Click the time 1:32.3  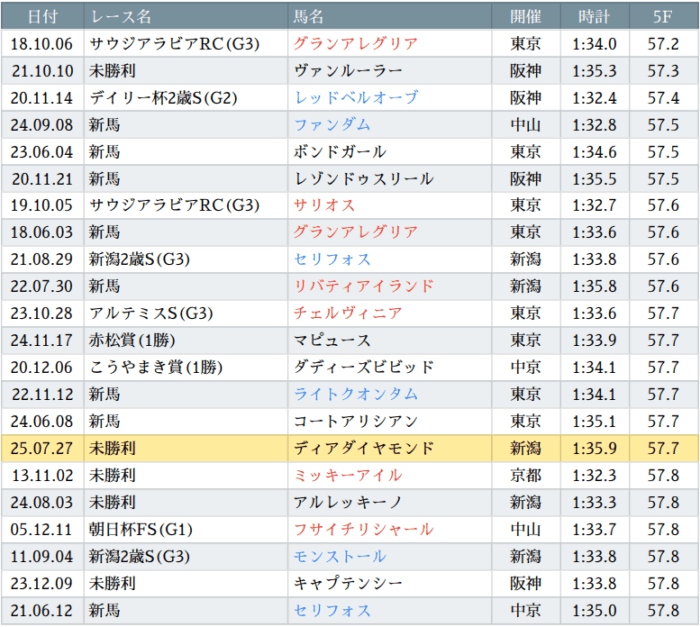(x=595, y=476)
